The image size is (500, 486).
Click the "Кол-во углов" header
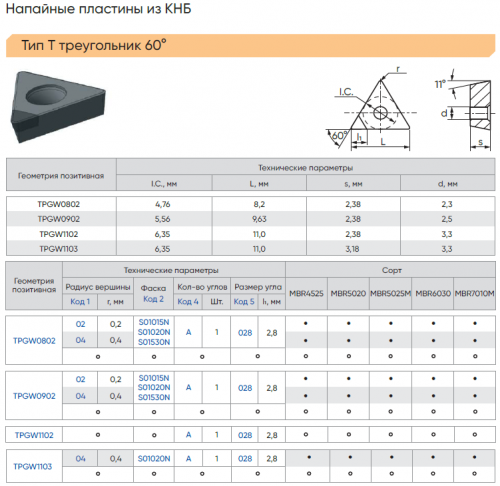point(202,287)
